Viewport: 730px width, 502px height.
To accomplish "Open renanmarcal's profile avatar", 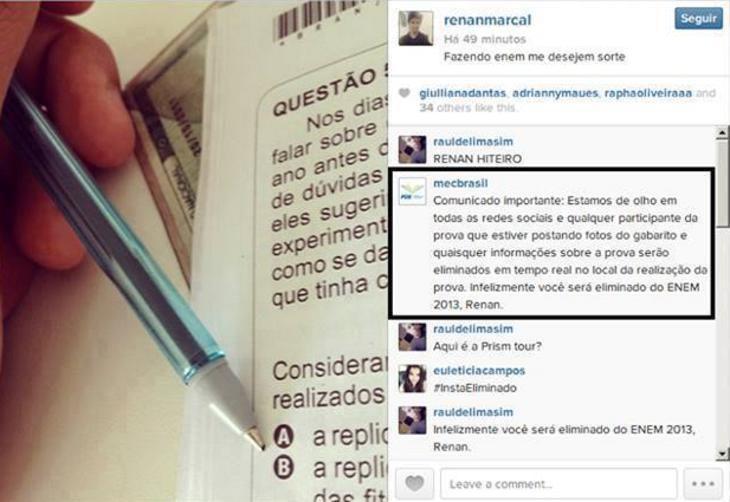I will 415,29.
